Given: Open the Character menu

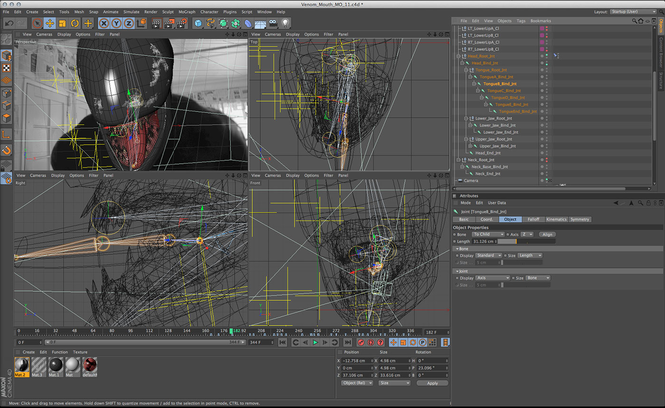Looking at the screenshot, I should click(209, 12).
